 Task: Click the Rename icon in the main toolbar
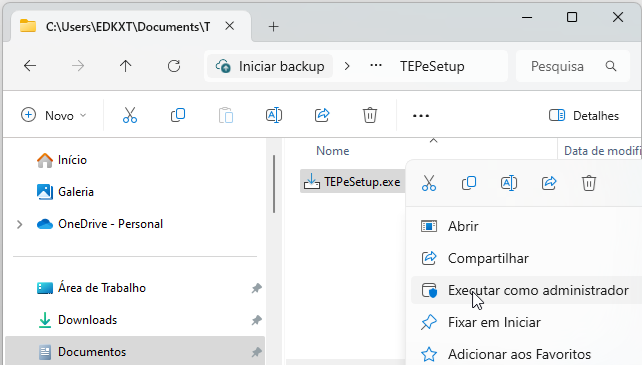274,116
